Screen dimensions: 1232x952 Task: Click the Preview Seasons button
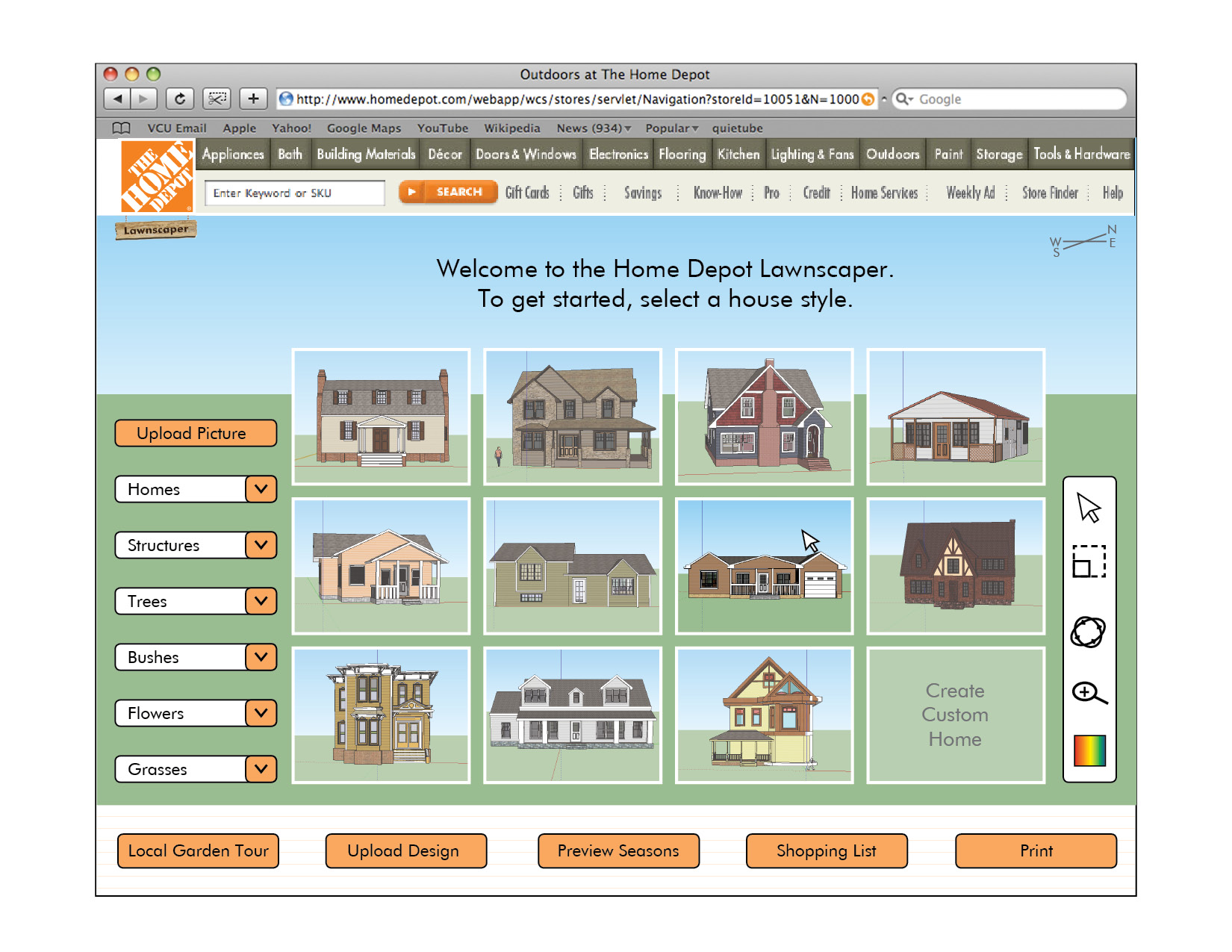point(618,850)
